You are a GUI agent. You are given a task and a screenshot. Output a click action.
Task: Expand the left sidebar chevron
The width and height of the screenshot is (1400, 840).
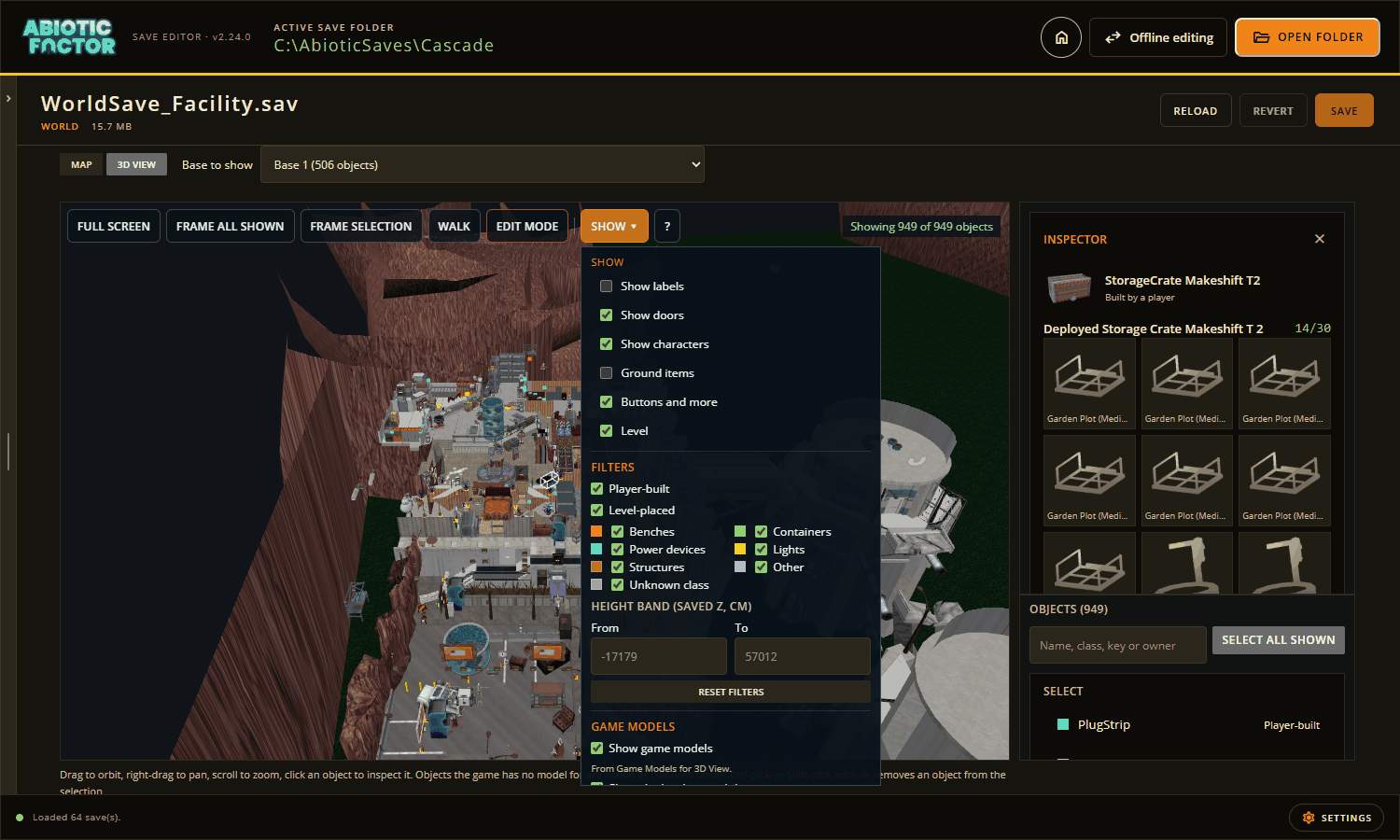pyautogui.click(x=8, y=98)
